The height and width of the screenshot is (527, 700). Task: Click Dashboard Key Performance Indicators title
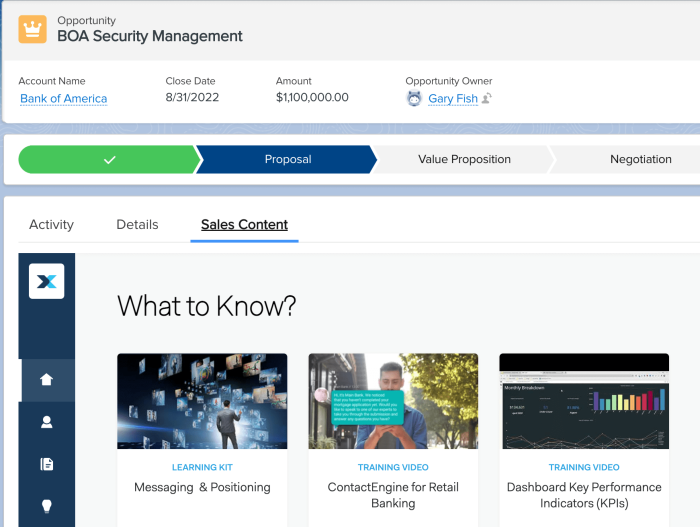pyautogui.click(x=584, y=495)
